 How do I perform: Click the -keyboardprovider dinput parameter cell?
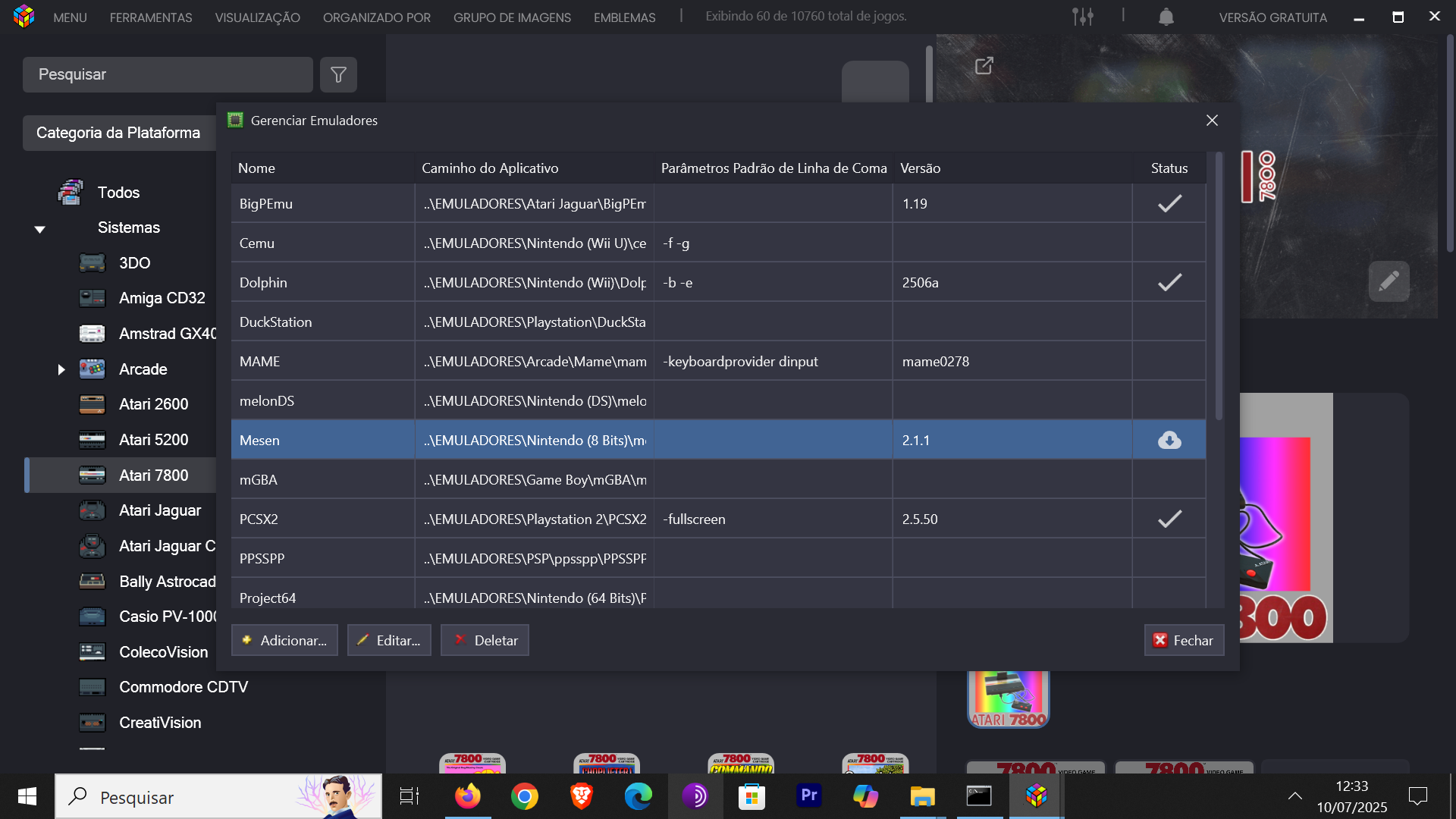click(773, 361)
